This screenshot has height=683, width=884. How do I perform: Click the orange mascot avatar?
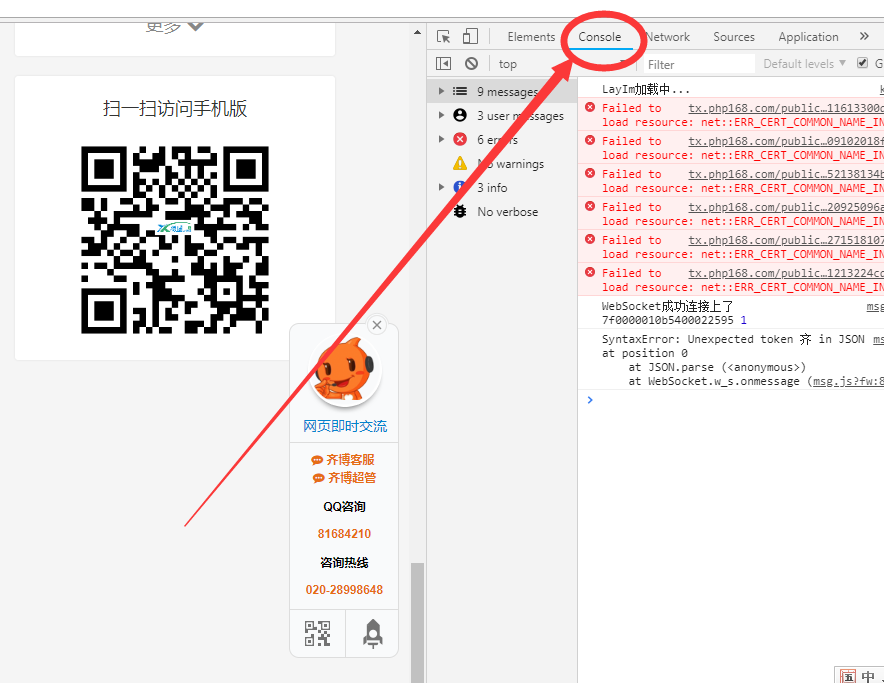345,371
